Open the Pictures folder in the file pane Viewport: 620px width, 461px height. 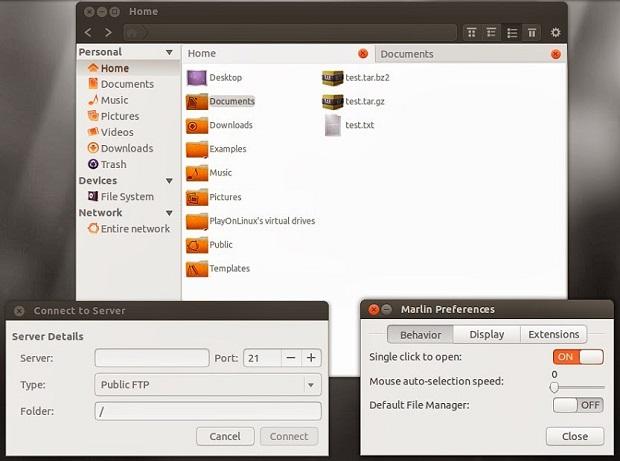point(214,197)
